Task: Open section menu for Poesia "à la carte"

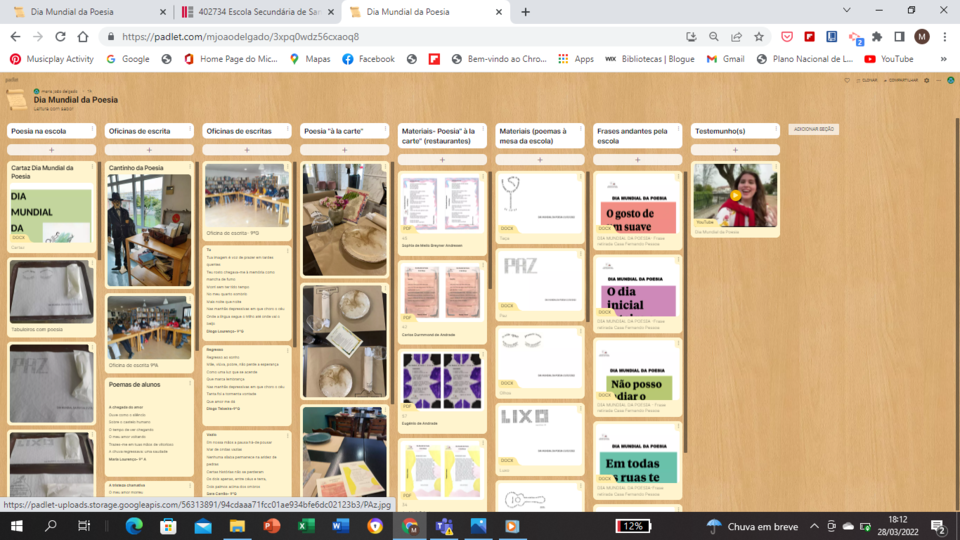Action: click(x=385, y=130)
